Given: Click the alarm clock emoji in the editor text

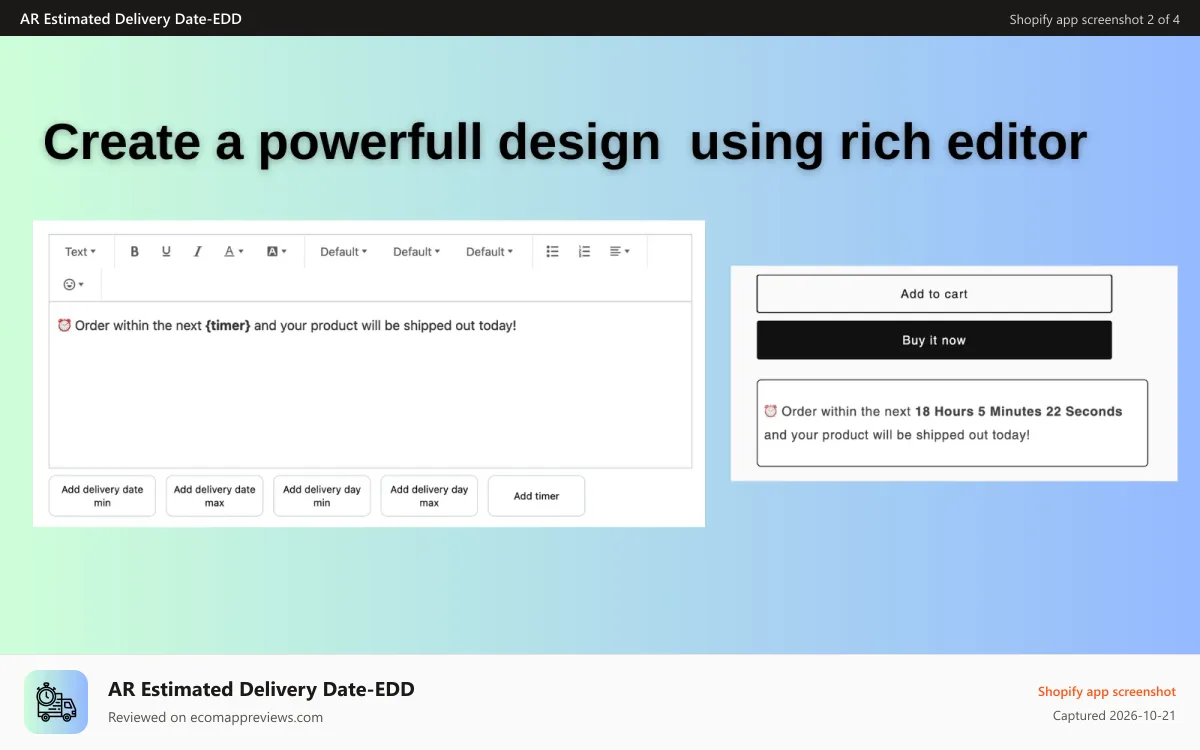Looking at the screenshot, I should (x=64, y=326).
